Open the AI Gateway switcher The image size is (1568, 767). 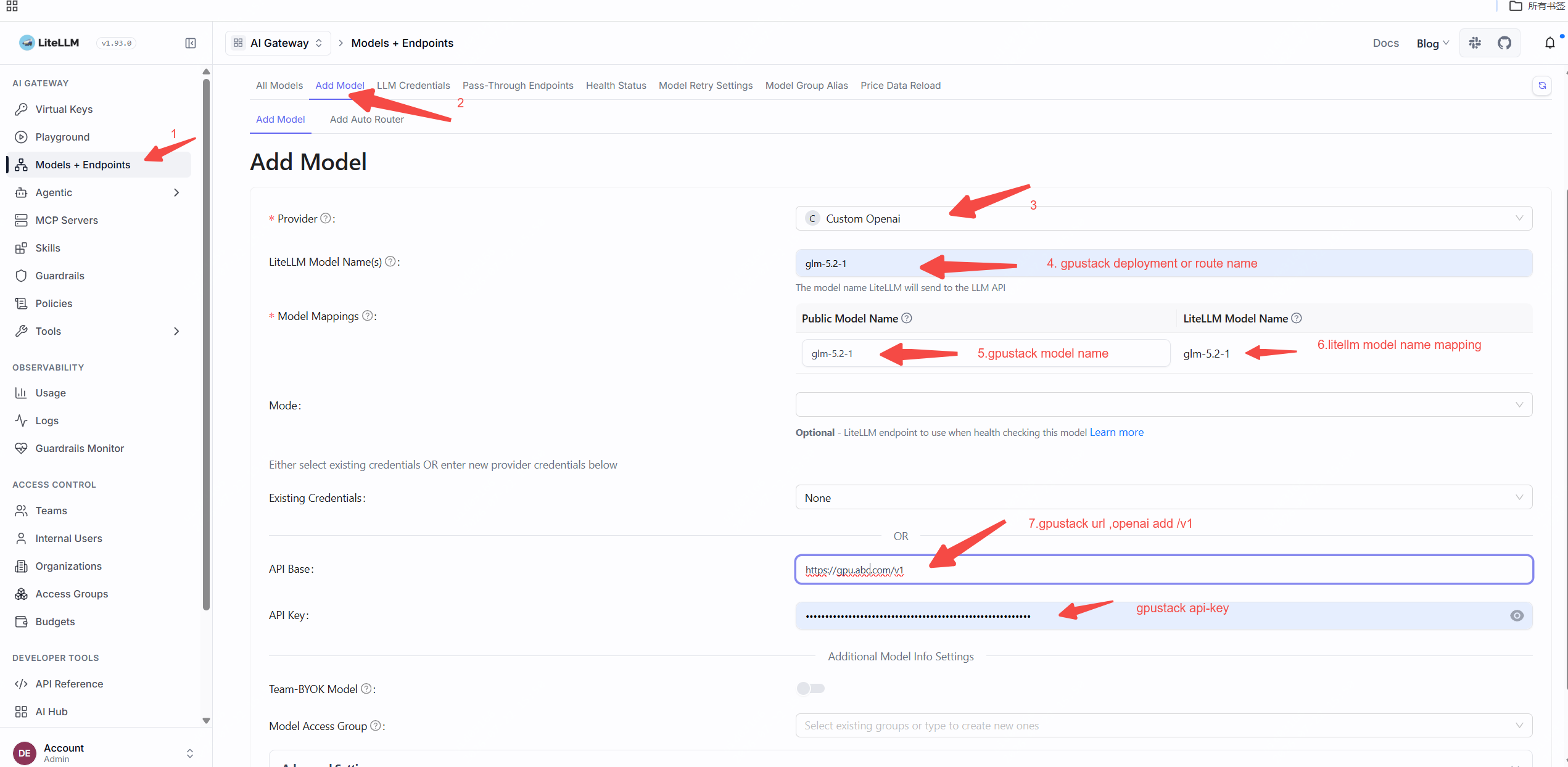(x=278, y=43)
